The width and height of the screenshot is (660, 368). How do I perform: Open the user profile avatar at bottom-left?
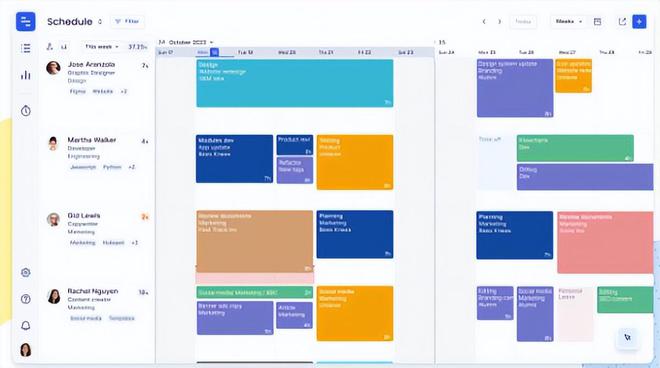coord(26,349)
